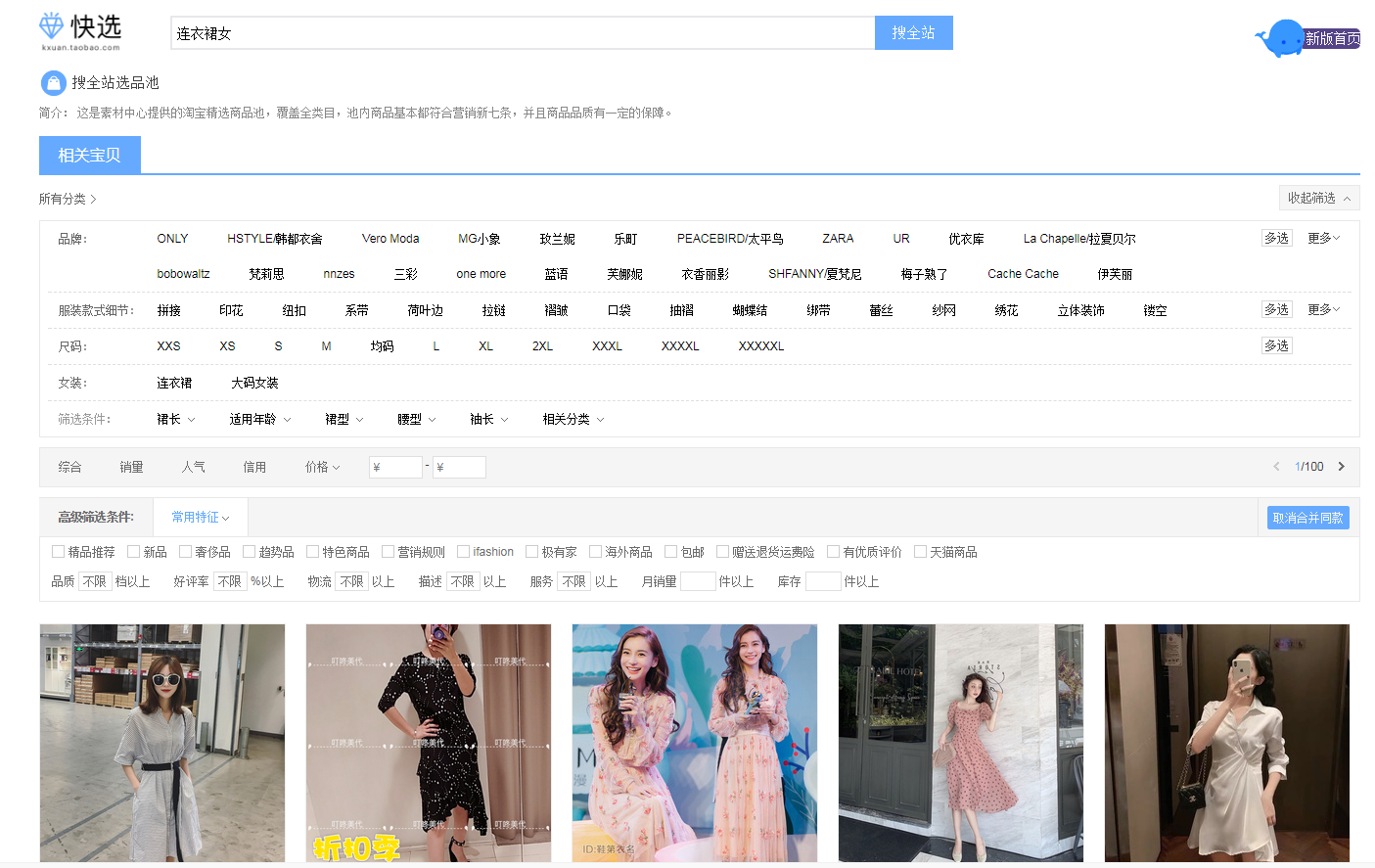
Task: Go to the previous results page arrow
Action: tap(1276, 467)
